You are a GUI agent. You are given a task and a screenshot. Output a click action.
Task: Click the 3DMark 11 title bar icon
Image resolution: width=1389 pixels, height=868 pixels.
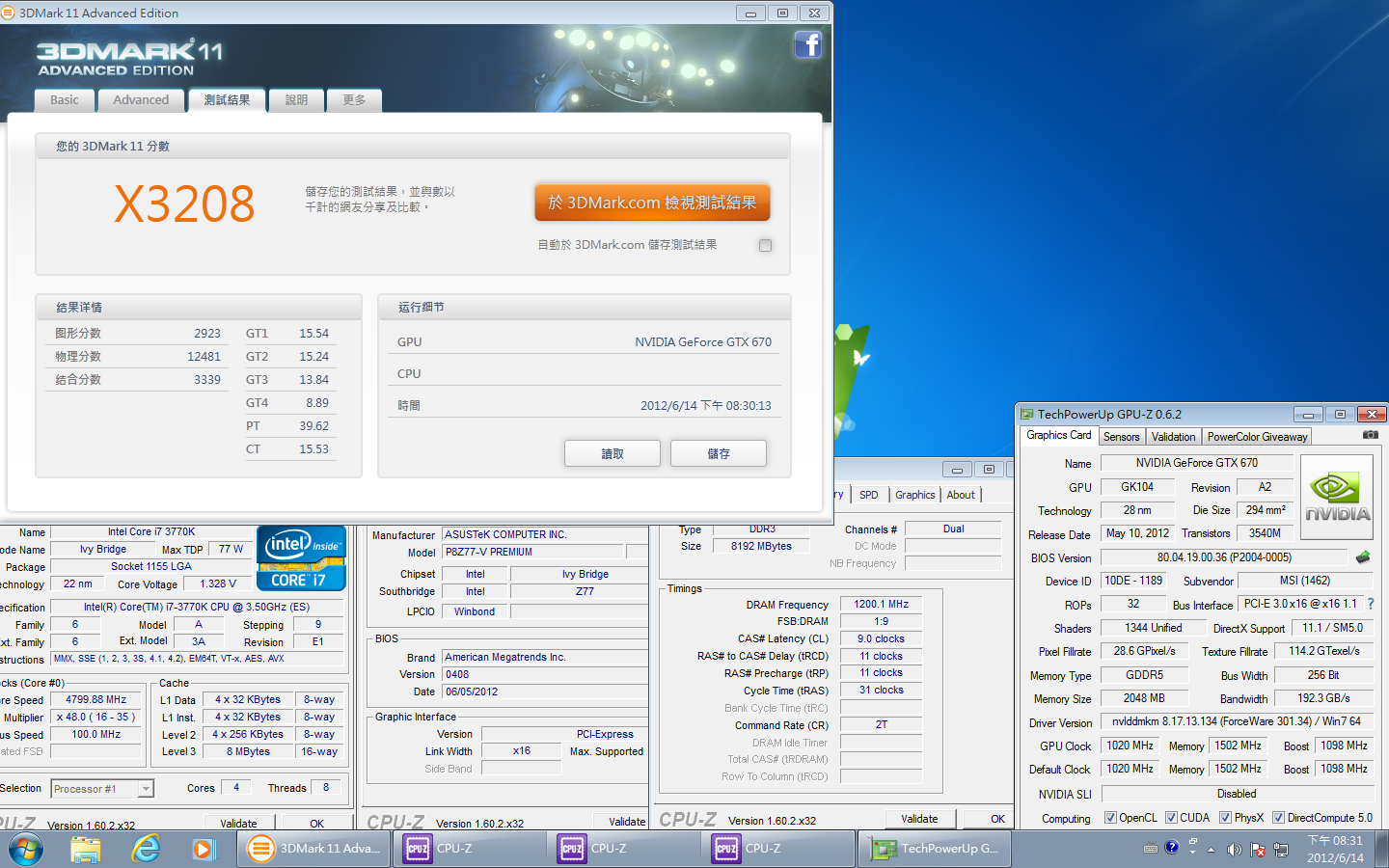(8, 13)
